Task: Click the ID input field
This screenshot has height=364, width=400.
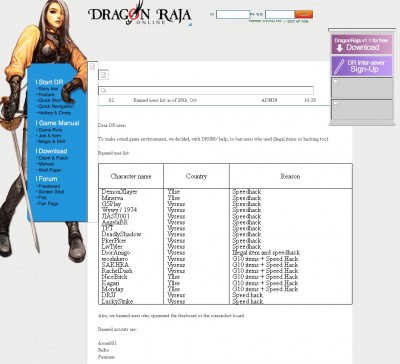Action: click(233, 14)
